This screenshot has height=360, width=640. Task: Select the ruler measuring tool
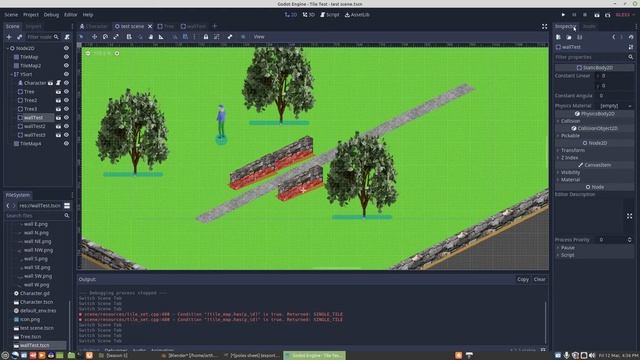click(161, 37)
